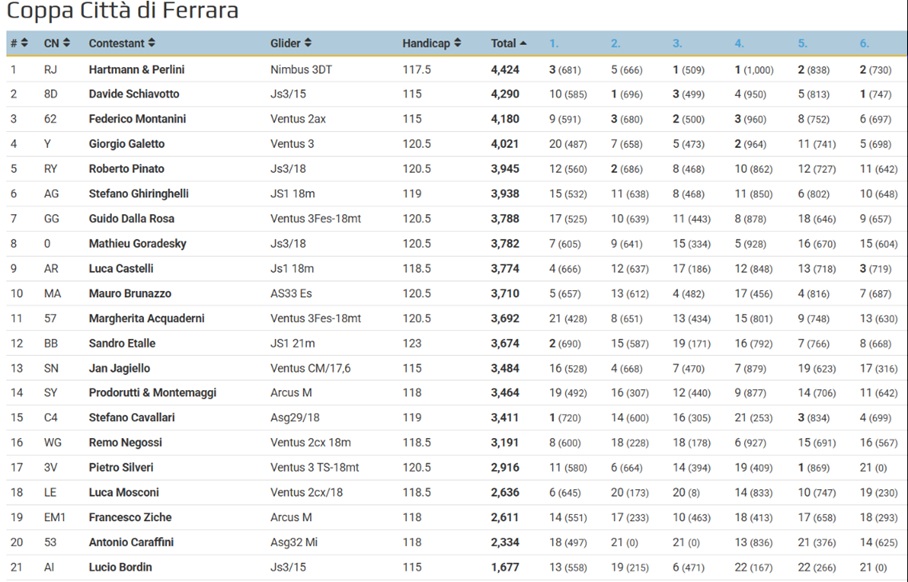Open task 6 results column link
Image resolution: width=908 pixels, height=582 pixels.
(x=864, y=43)
